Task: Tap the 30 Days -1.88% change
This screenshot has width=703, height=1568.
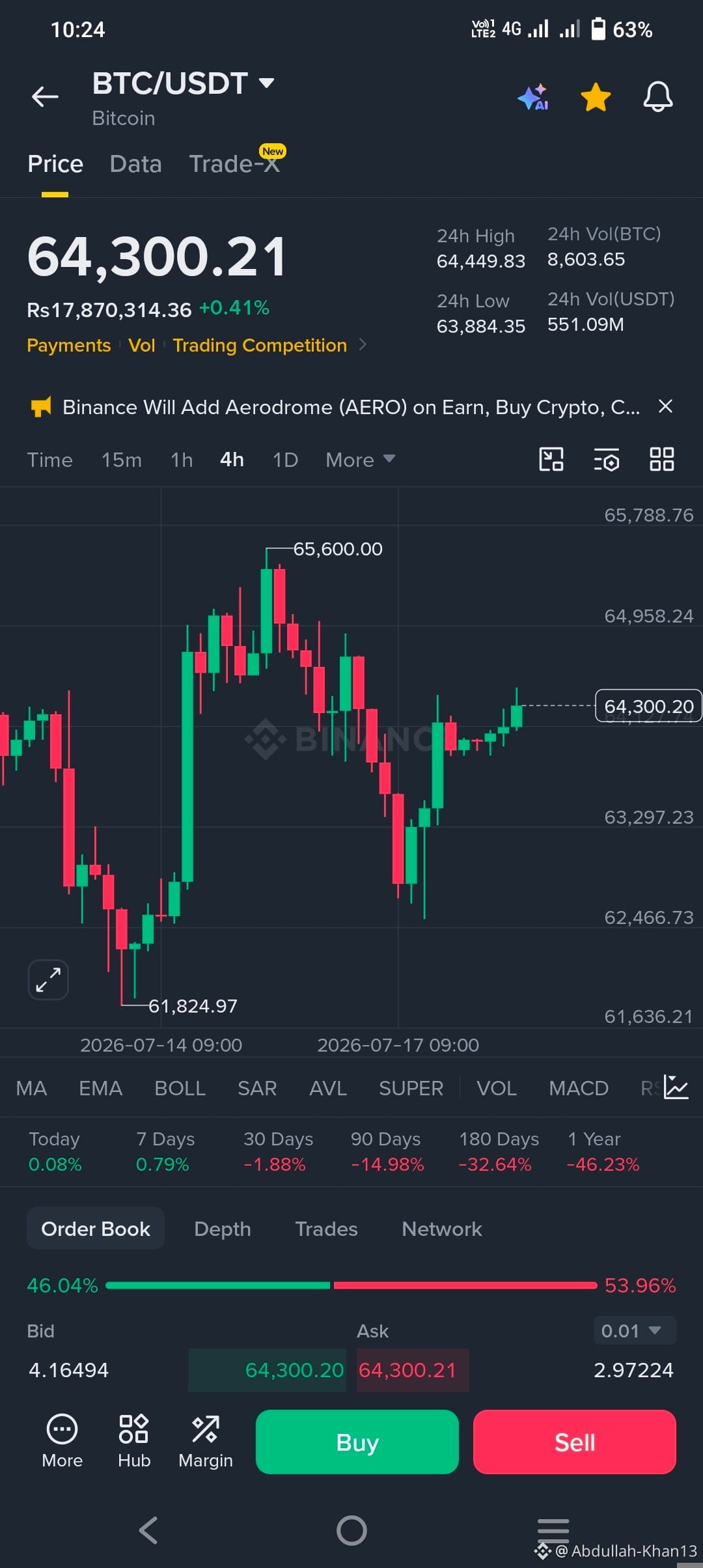Action: (x=278, y=1151)
